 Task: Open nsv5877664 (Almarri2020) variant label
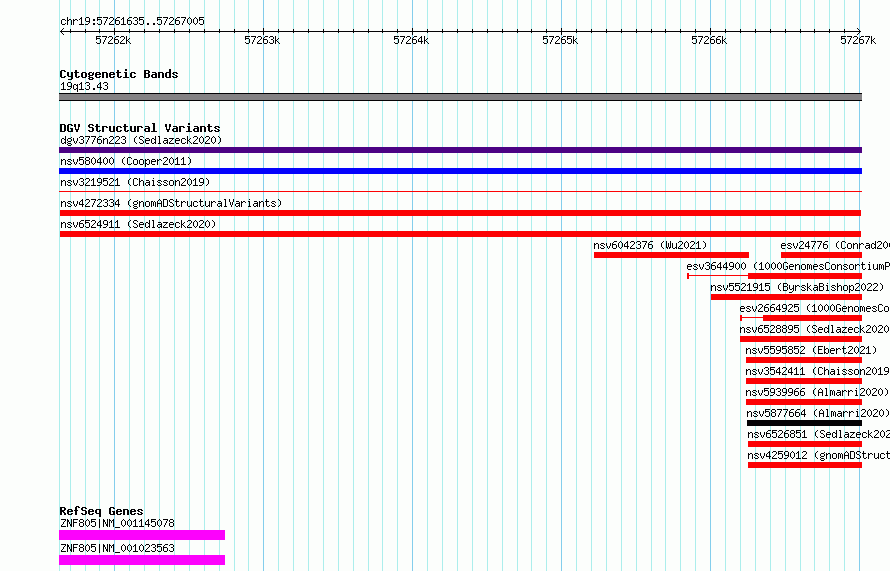click(818, 413)
